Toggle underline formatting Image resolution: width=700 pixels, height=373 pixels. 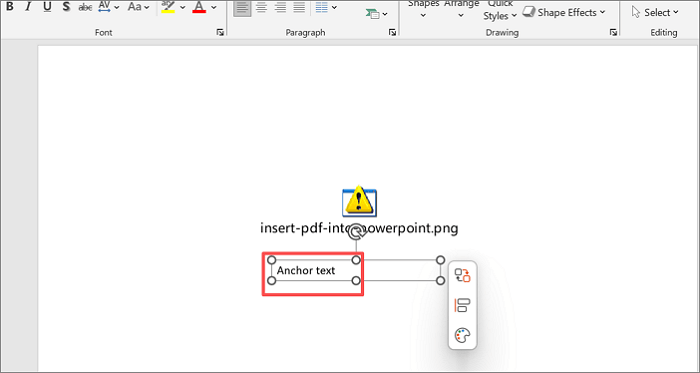pyautogui.click(x=47, y=7)
